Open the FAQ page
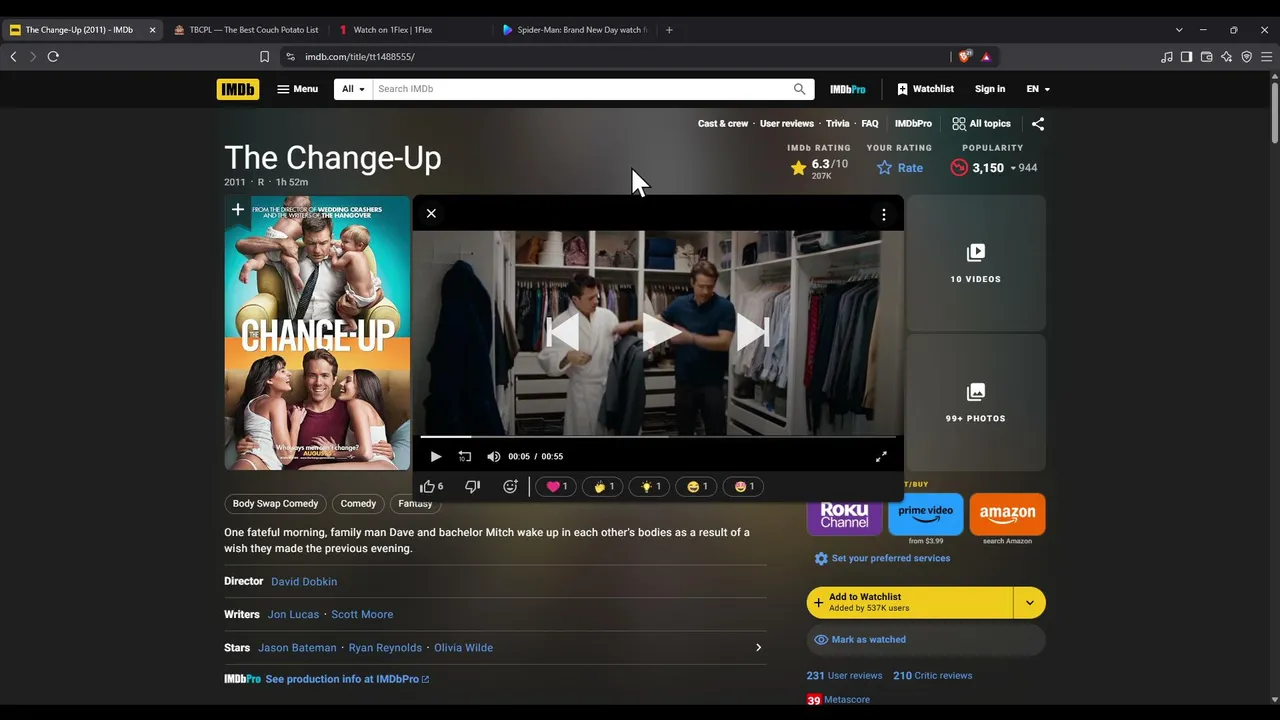The height and width of the screenshot is (720, 1280). tap(870, 124)
